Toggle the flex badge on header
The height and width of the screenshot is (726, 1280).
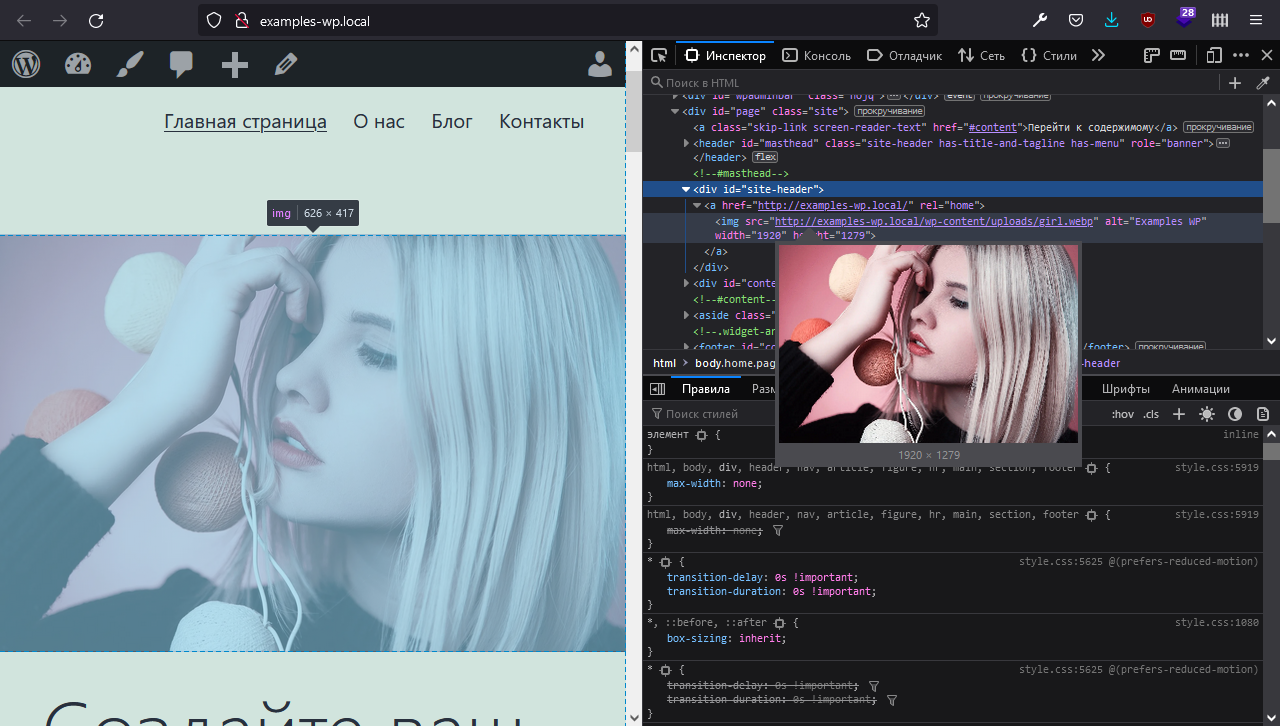765,158
